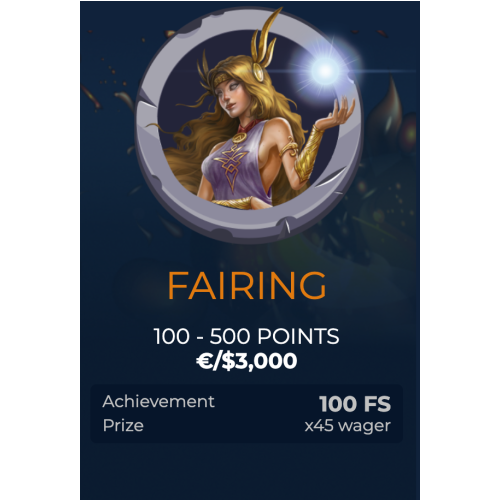This screenshot has width=500, height=500.
Task: Click the golden belt at the waist
Action: tap(233, 202)
